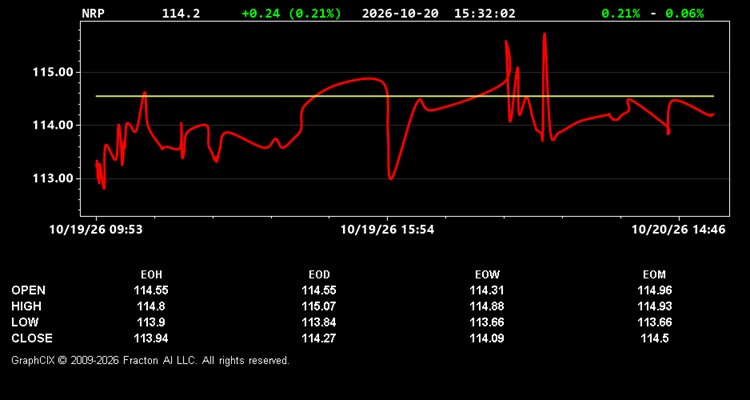Click the 15:32:02 timestamp
Screen dimensions: 750x400
(485, 13)
